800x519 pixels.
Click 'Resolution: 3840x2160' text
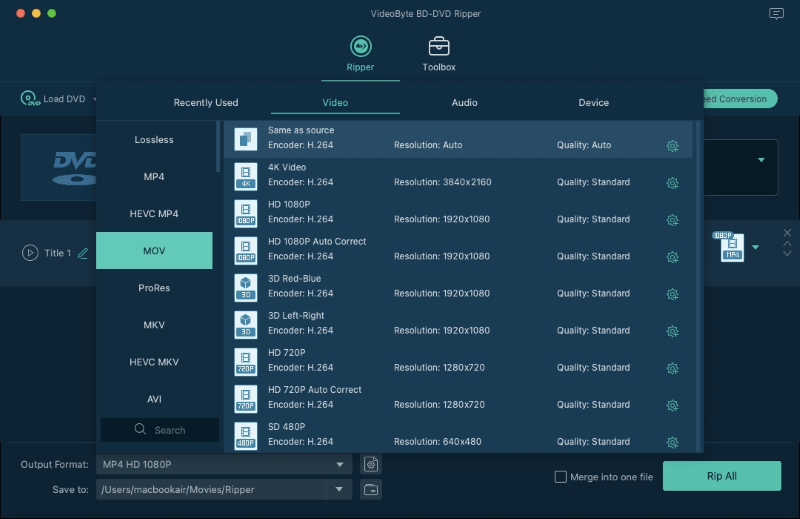click(442, 182)
